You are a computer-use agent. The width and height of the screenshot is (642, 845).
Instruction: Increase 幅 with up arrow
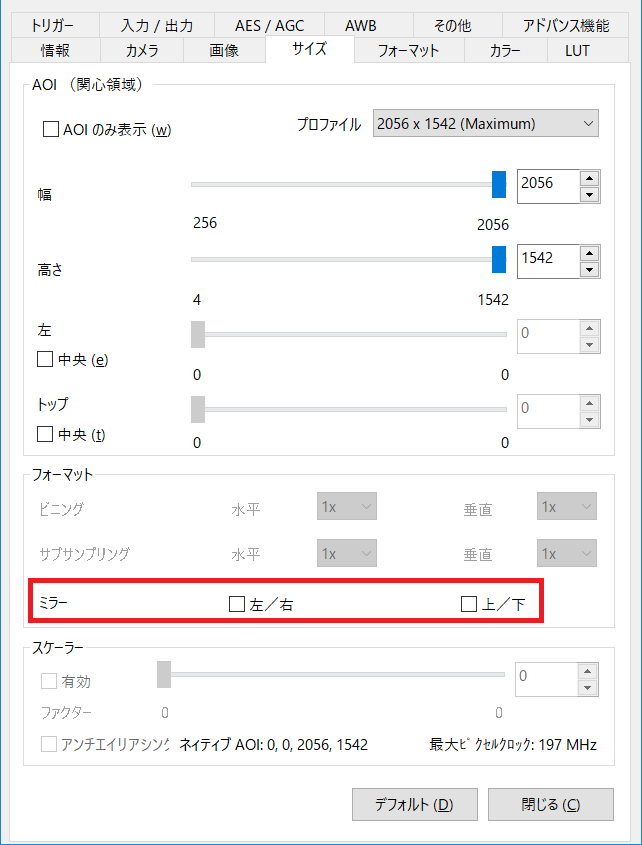click(590, 178)
